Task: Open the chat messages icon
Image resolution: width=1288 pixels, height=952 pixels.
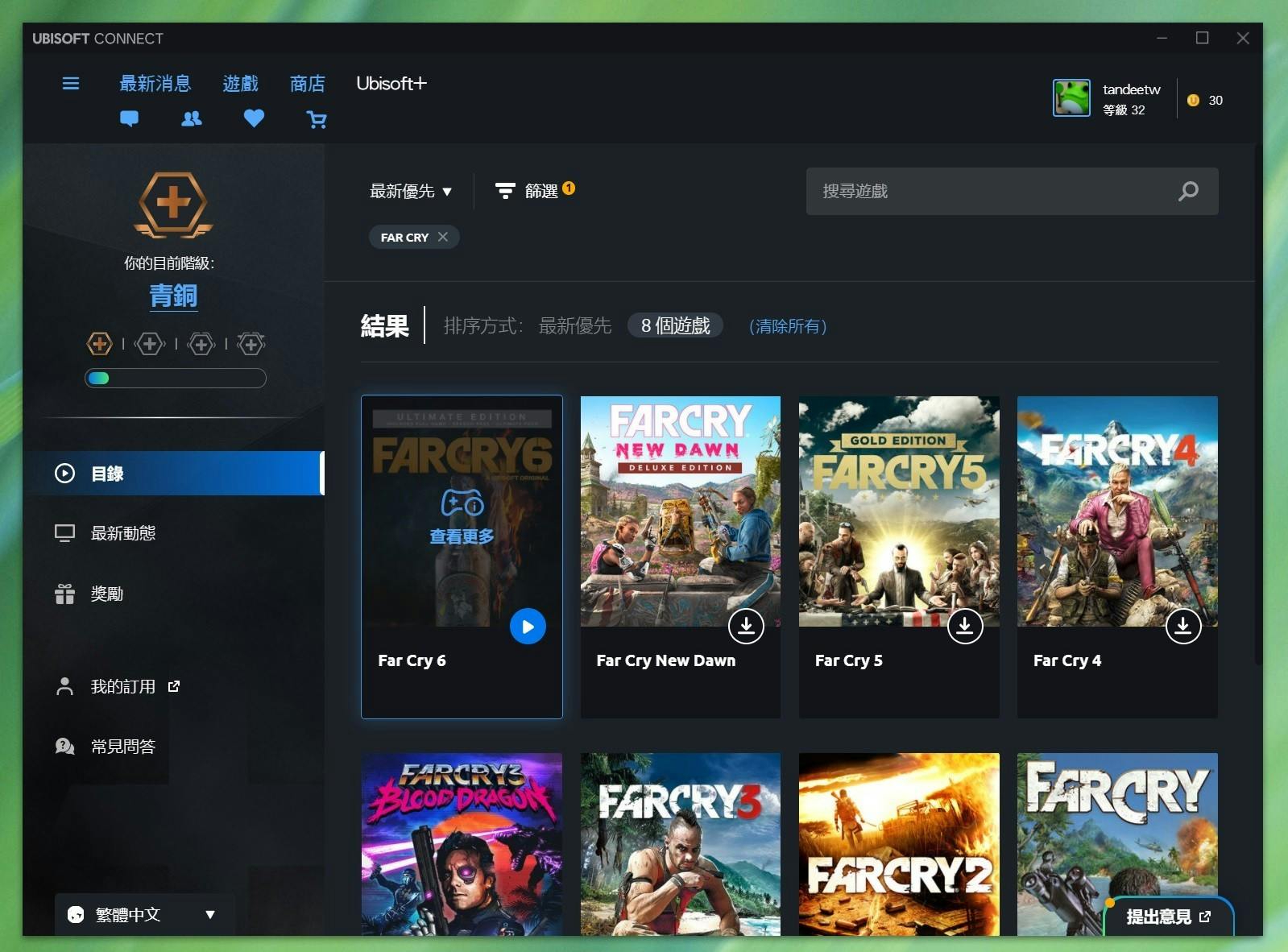Action: pos(129,119)
